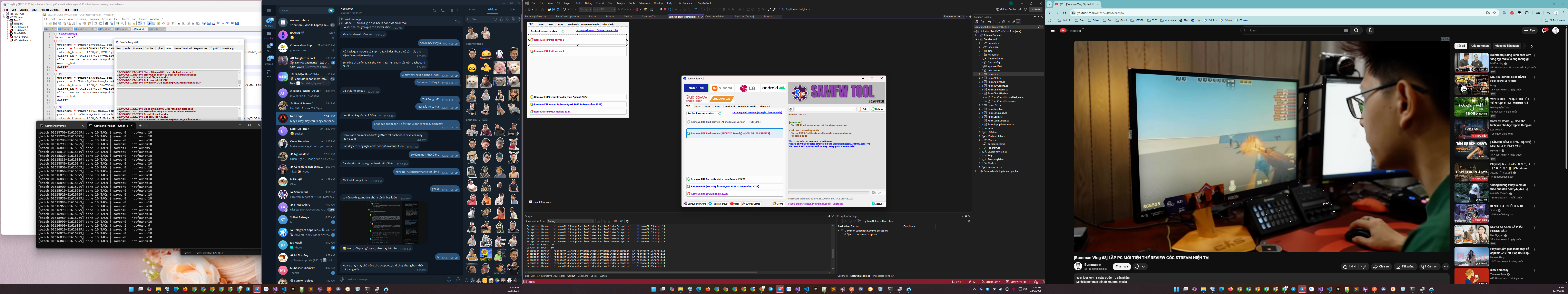Dislike the Bomman Vlog video
The height and width of the screenshot is (294, 1568).
(1363, 267)
